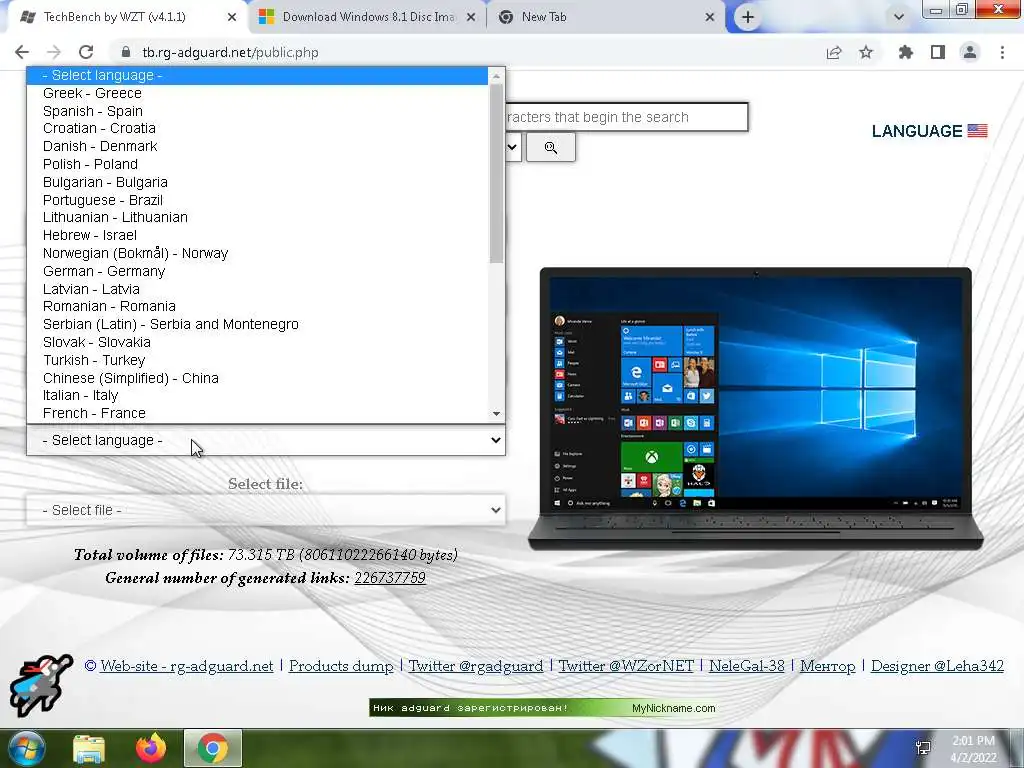Click the forward navigation arrow

tap(54, 52)
